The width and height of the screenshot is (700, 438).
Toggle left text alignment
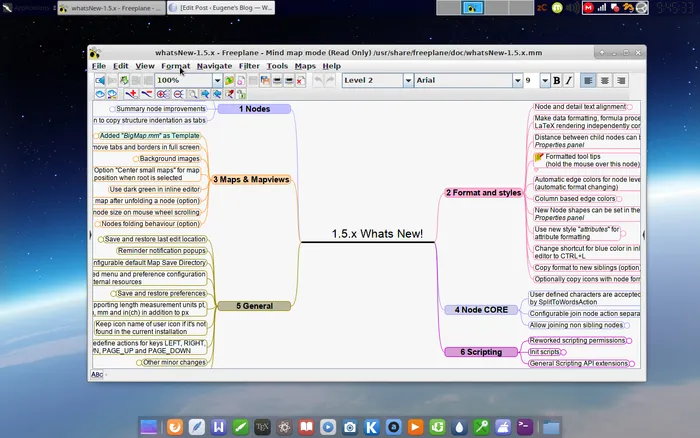tap(588, 80)
